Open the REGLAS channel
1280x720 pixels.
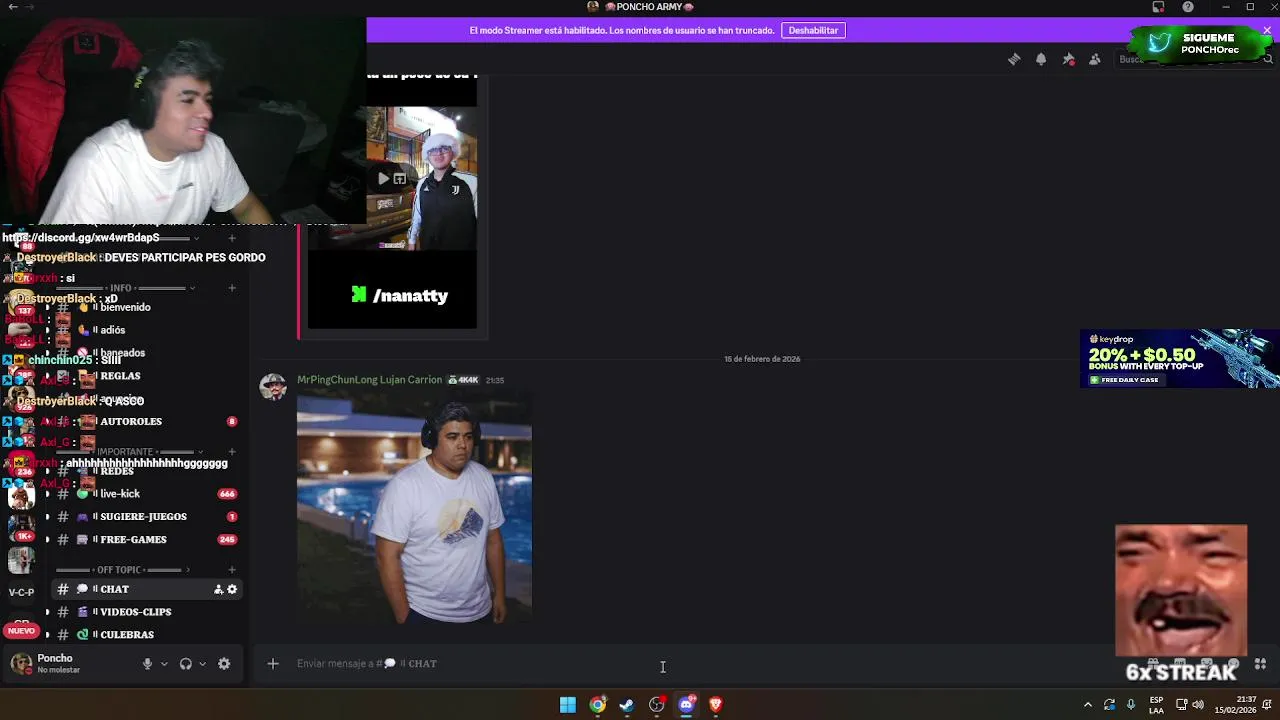point(145,376)
